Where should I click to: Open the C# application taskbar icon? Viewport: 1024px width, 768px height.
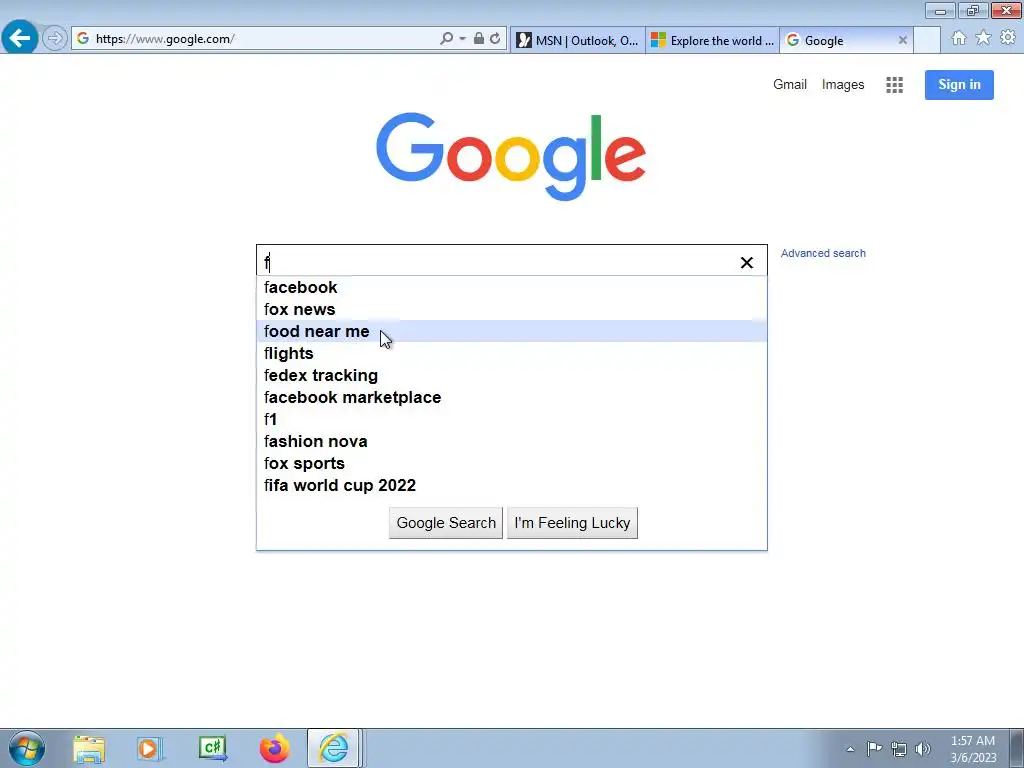pos(212,749)
